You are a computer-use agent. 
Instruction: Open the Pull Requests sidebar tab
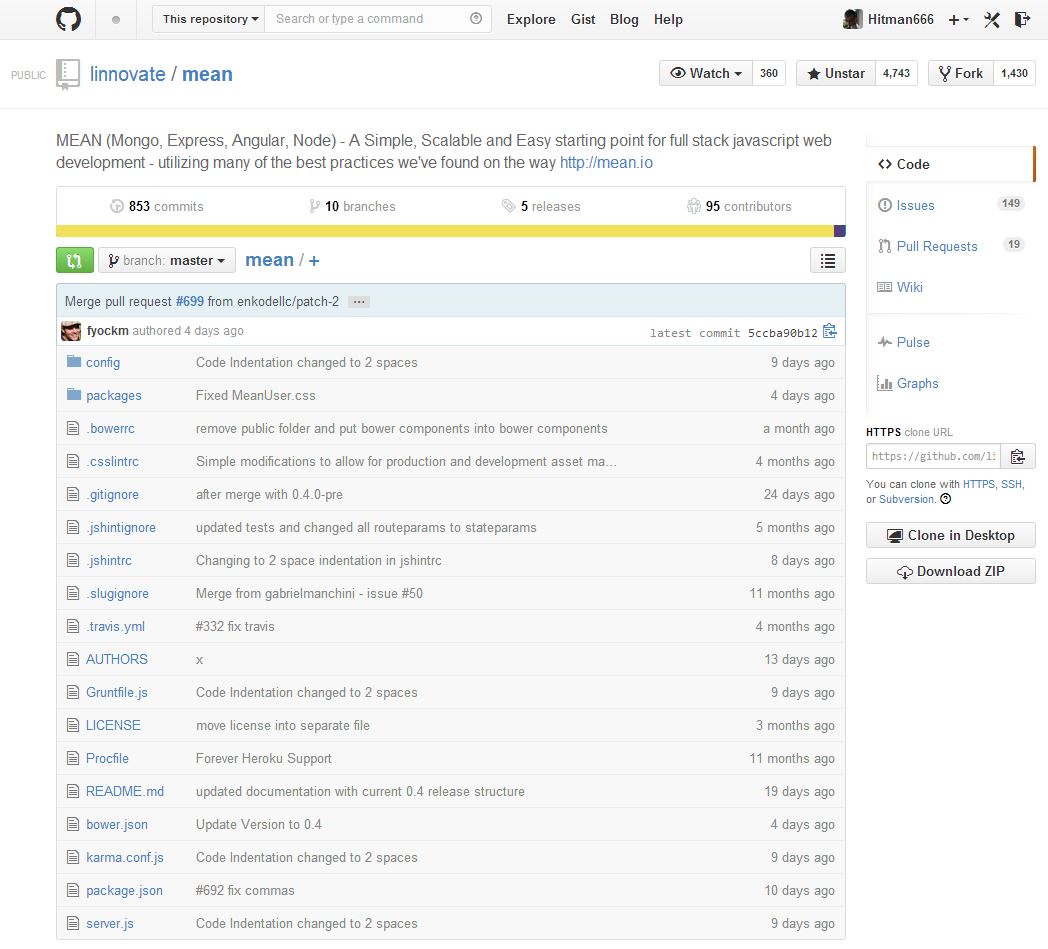coord(950,246)
